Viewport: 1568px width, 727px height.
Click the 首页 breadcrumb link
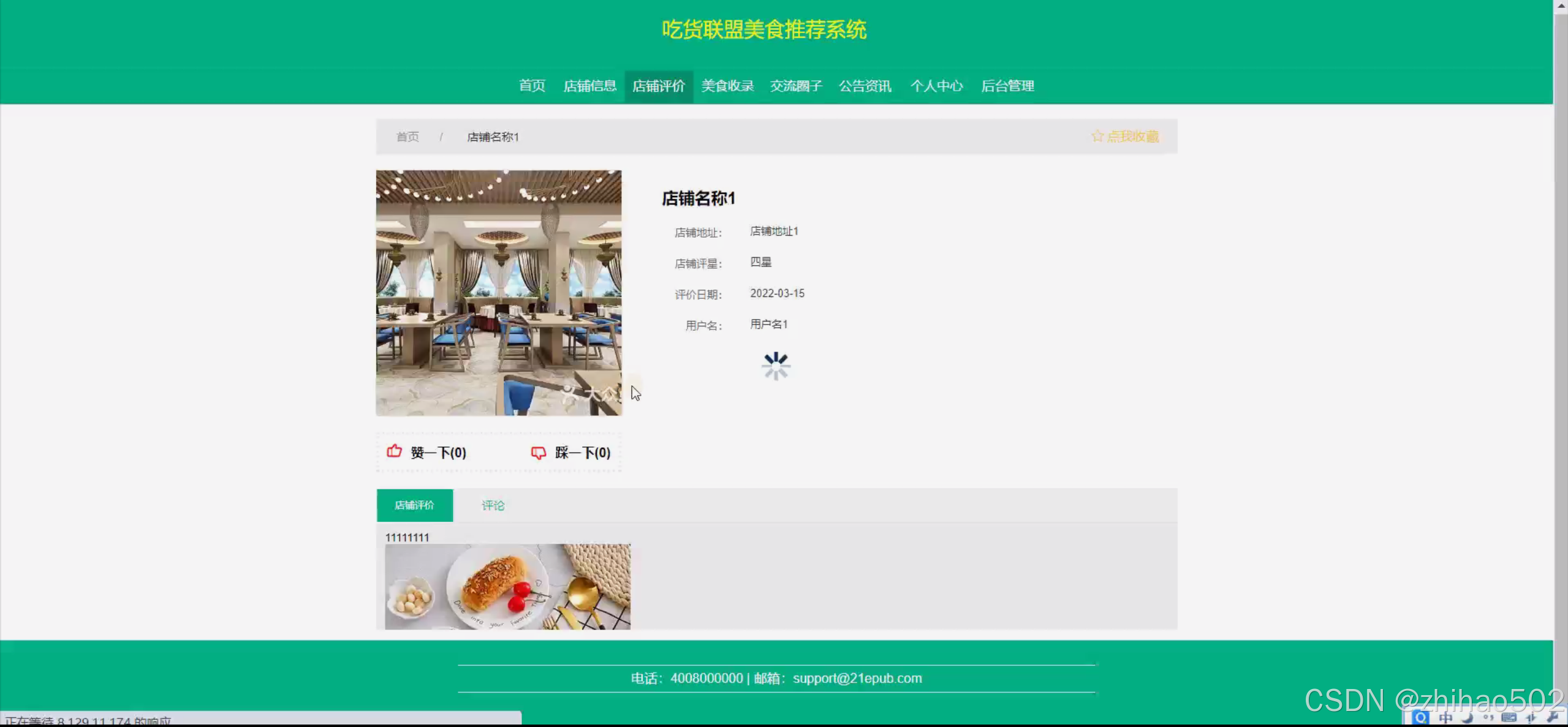pos(407,137)
